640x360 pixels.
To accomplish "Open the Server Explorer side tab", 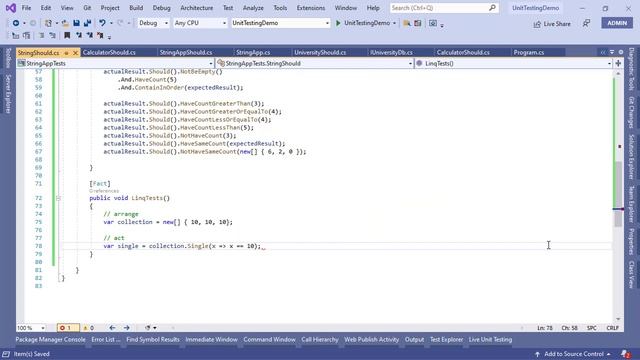I will click(8, 94).
